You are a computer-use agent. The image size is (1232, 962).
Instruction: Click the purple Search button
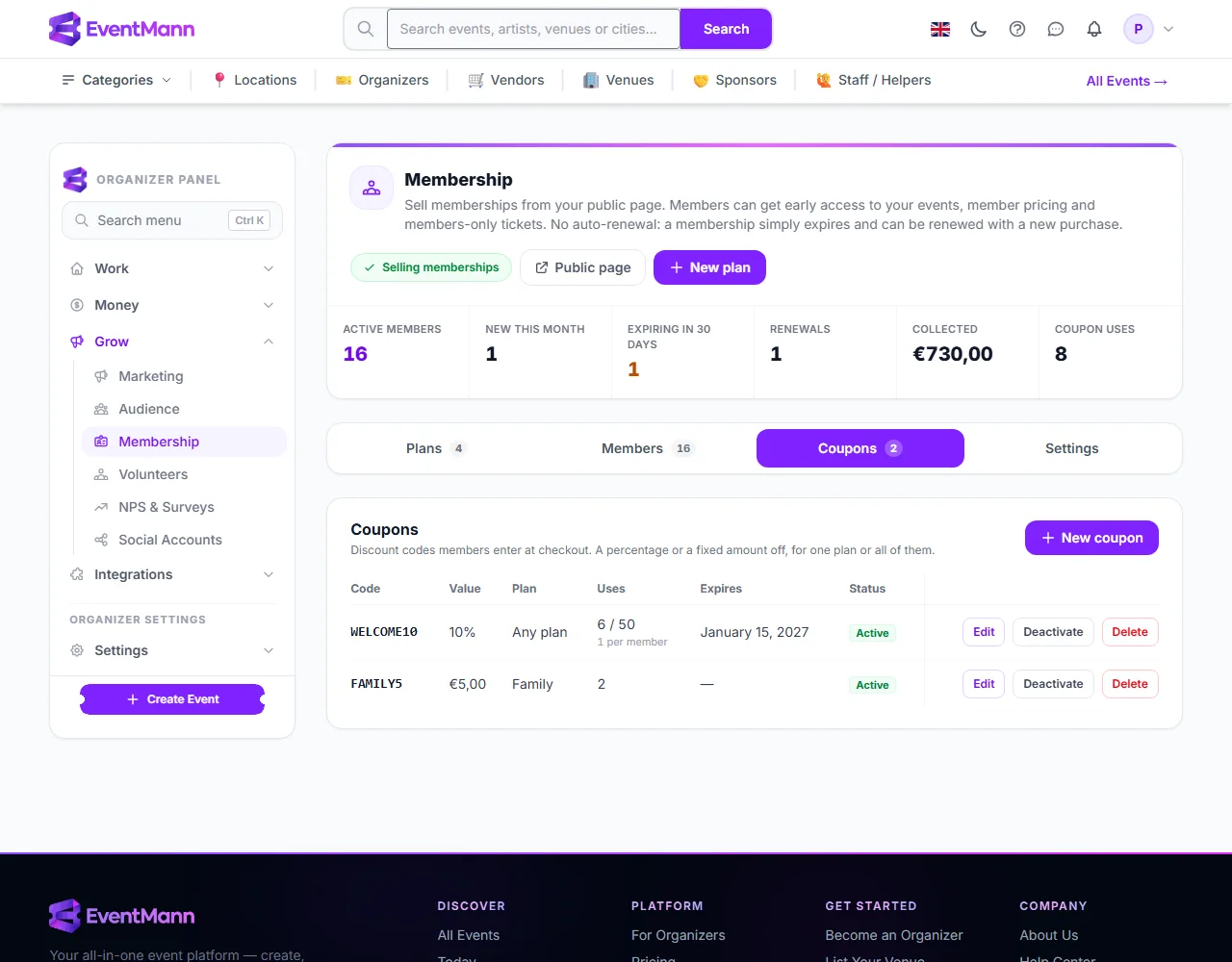pyautogui.click(x=726, y=29)
